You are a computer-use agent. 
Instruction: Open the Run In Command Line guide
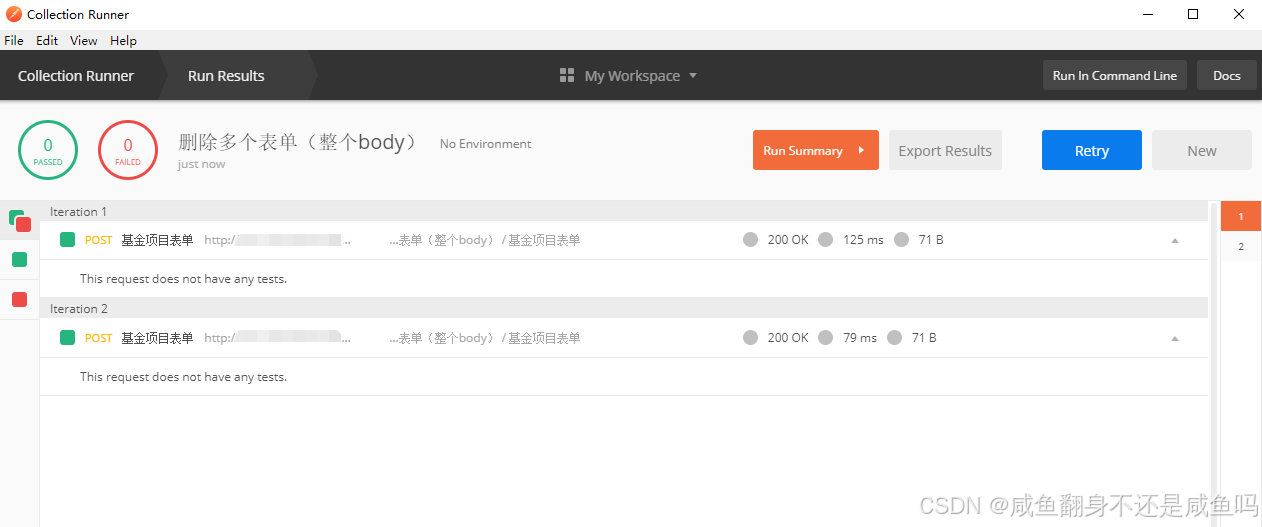pyautogui.click(x=1114, y=76)
